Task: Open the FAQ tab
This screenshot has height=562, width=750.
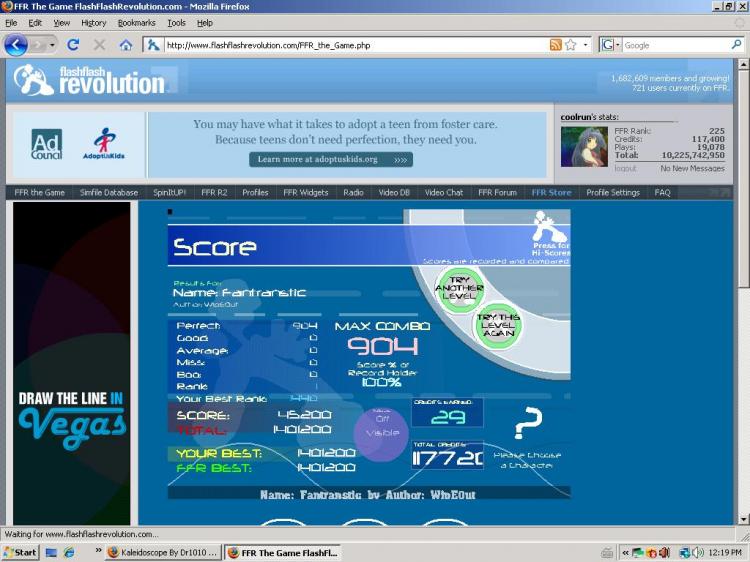Action: point(662,192)
